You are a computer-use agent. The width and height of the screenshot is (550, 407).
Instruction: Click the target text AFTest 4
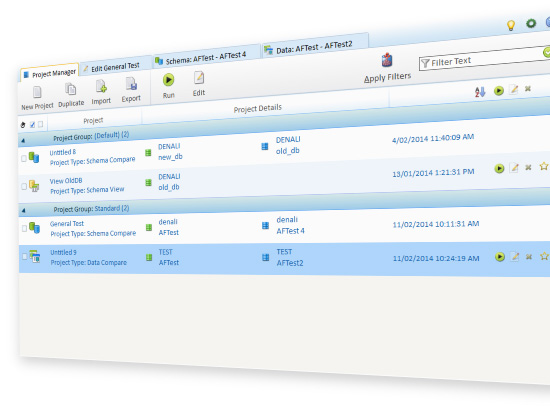point(290,231)
